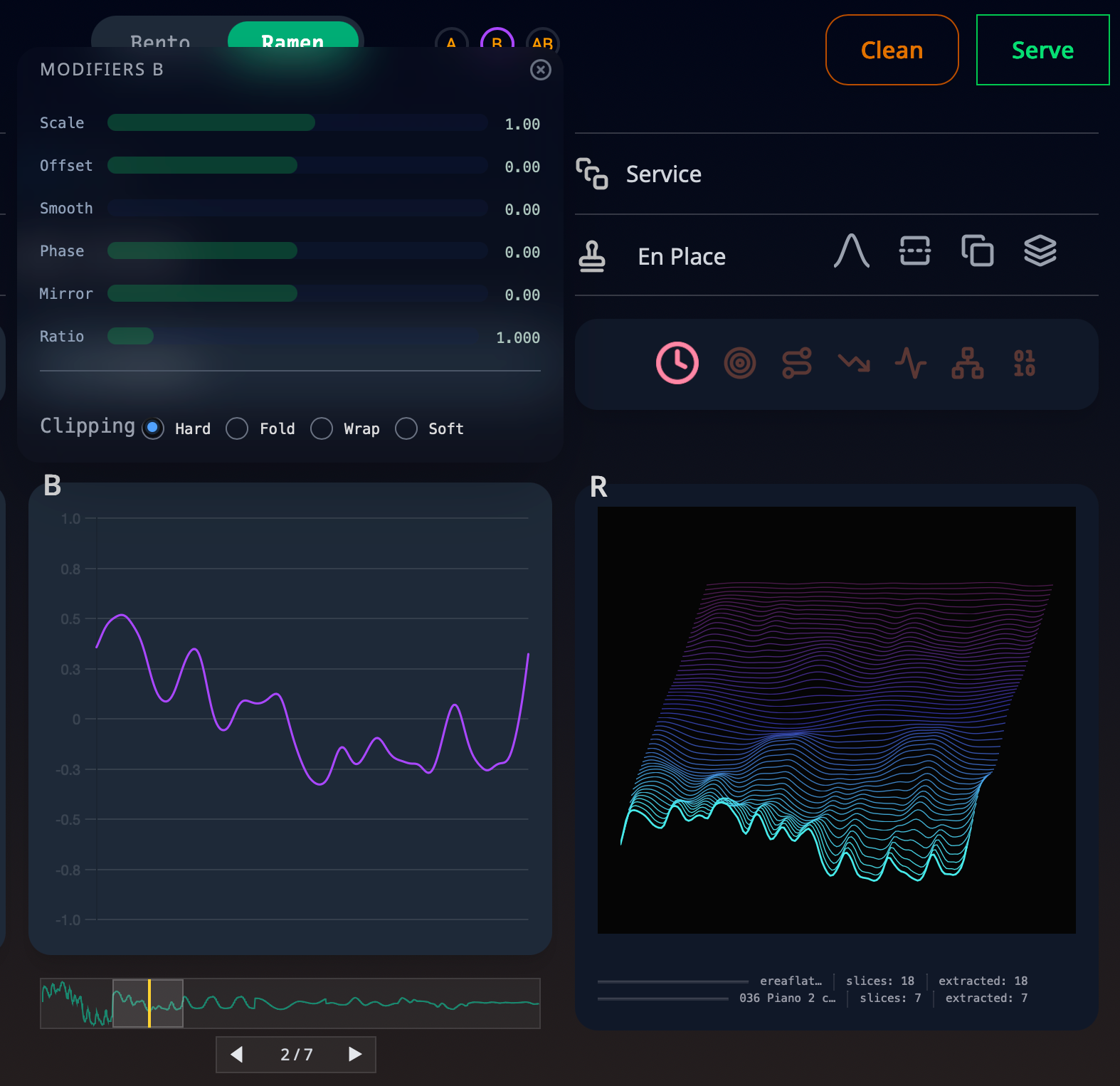Go to next slice arrow
This screenshot has height=1086, width=1120.
(x=355, y=1054)
